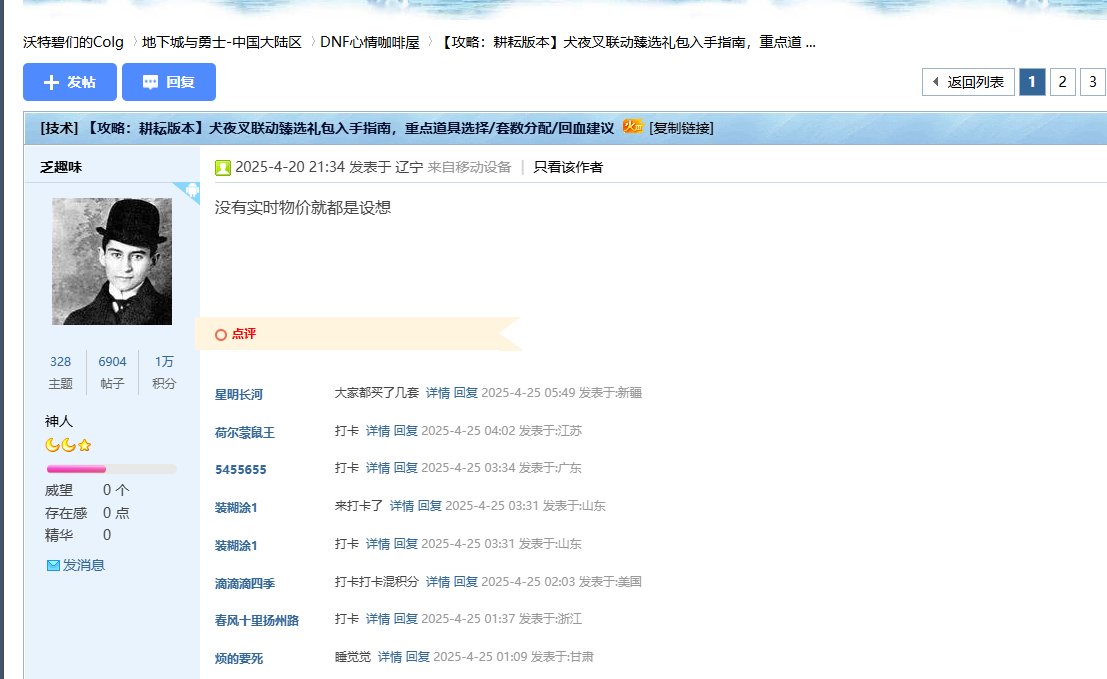Screen dimensions: 1107x679
Task: Click 只看该作者 filter link
Action: 568,167
